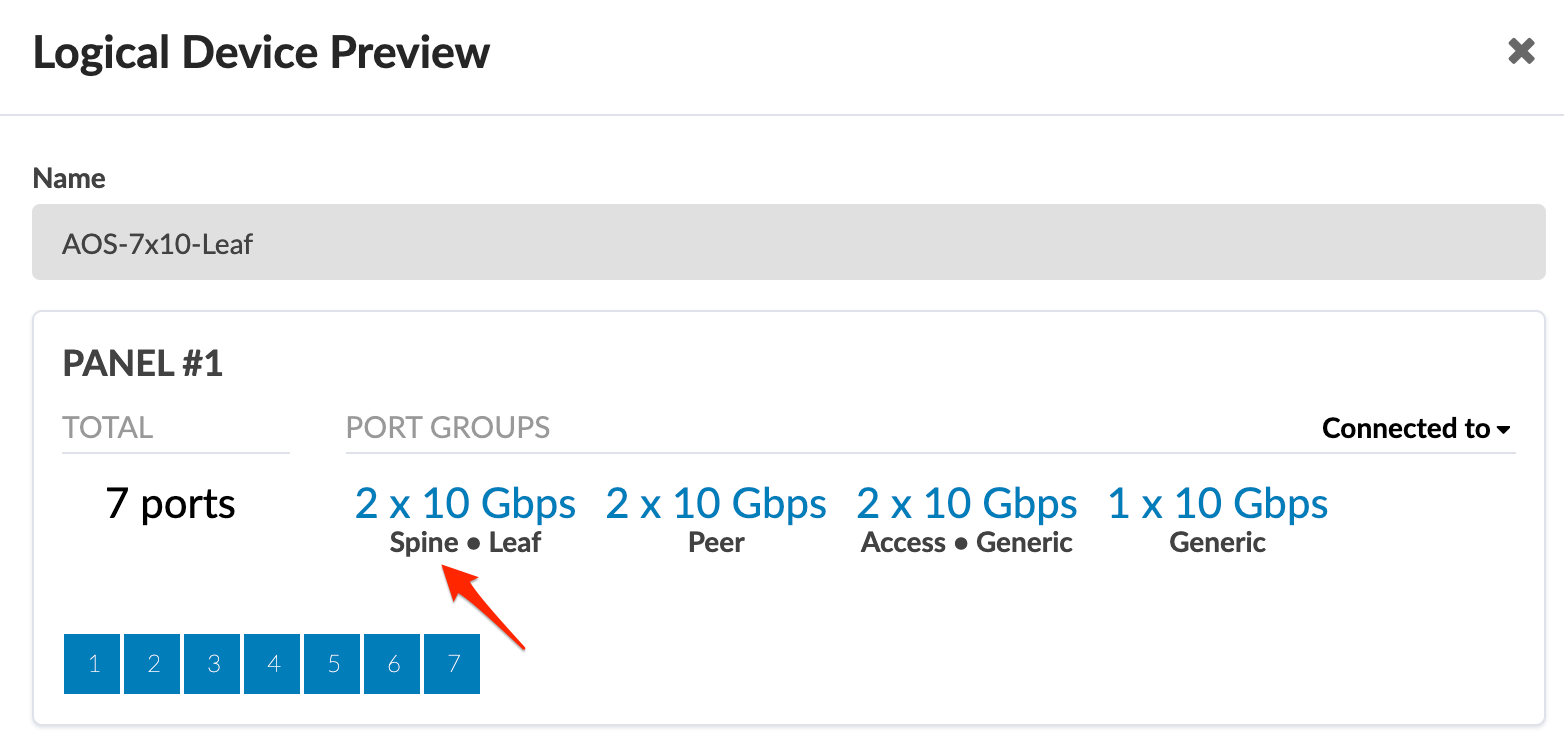
Task: Click port 7, the last port box
Action: click(x=452, y=664)
